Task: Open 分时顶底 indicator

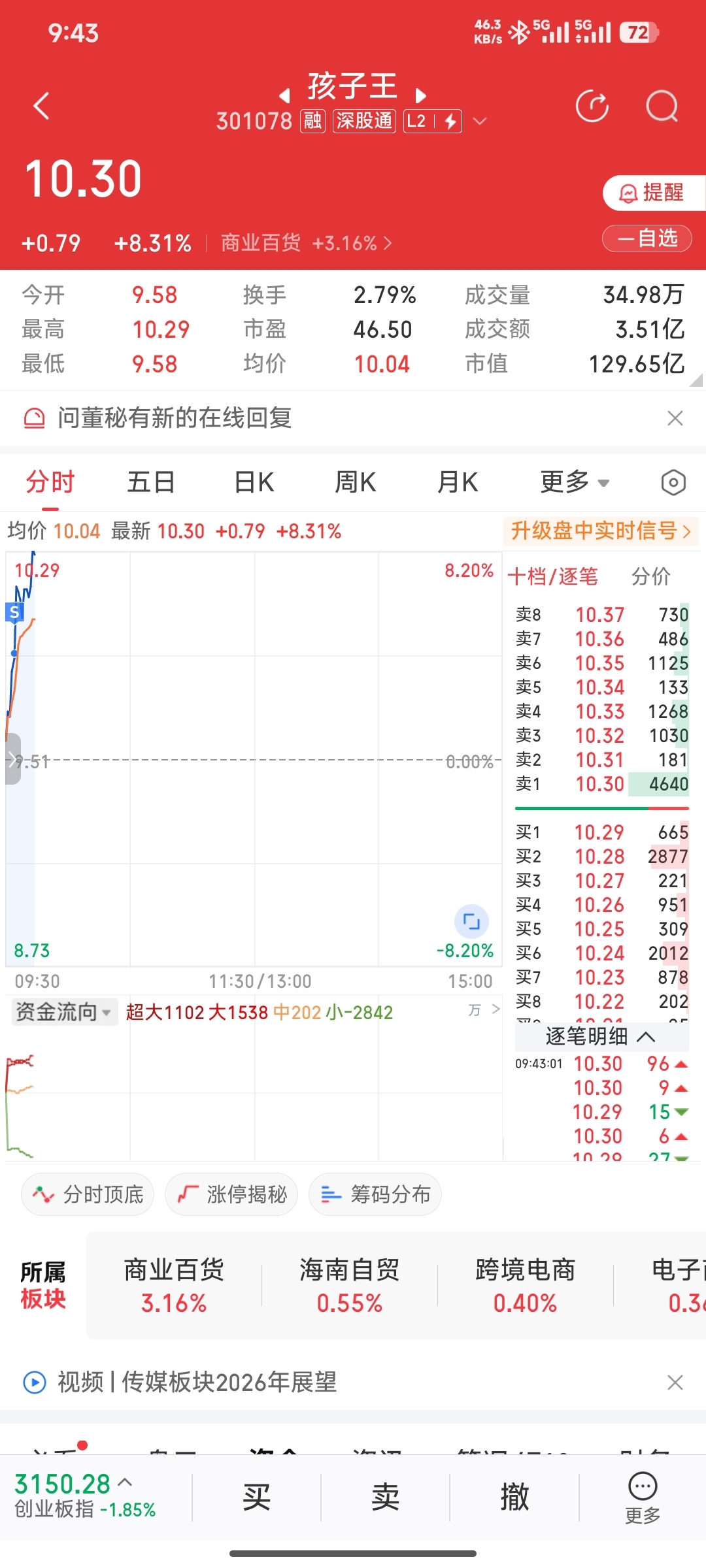Action: [x=88, y=1194]
